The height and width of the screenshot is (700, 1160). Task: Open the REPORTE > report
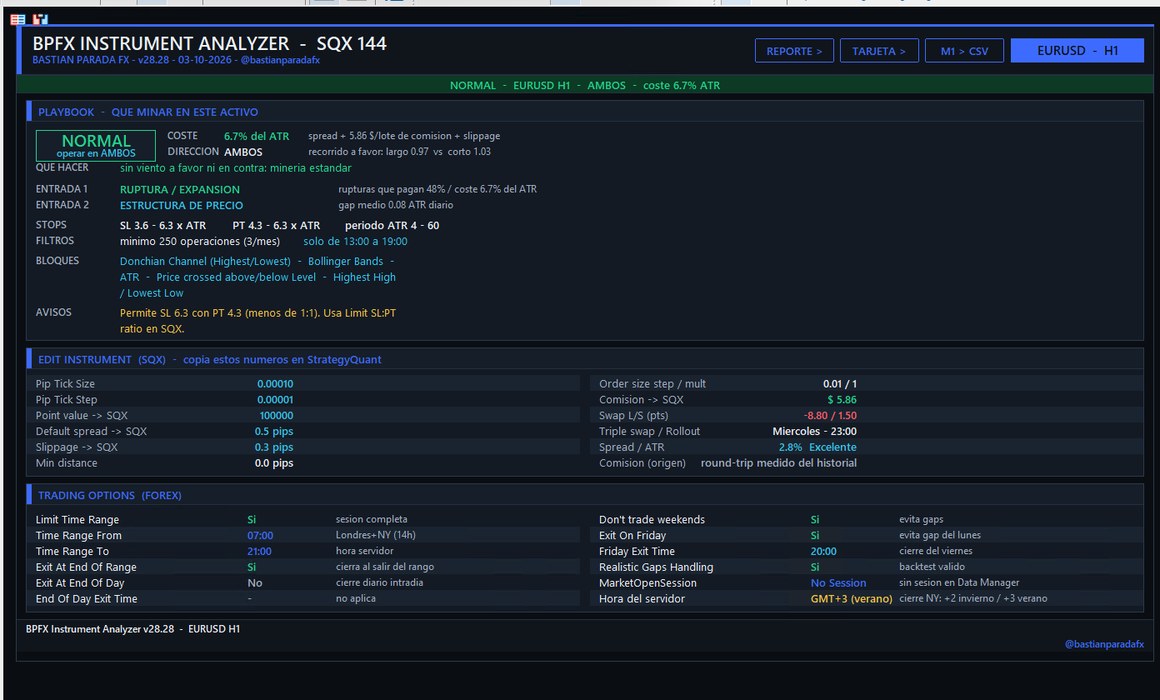[794, 51]
